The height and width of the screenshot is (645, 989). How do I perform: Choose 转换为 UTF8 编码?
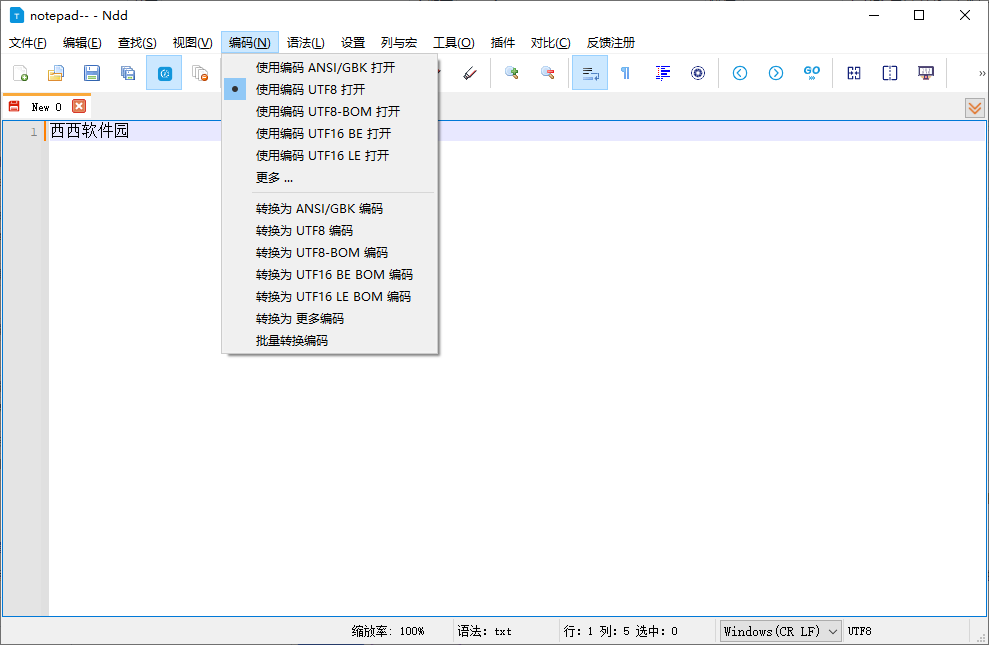tap(330, 231)
